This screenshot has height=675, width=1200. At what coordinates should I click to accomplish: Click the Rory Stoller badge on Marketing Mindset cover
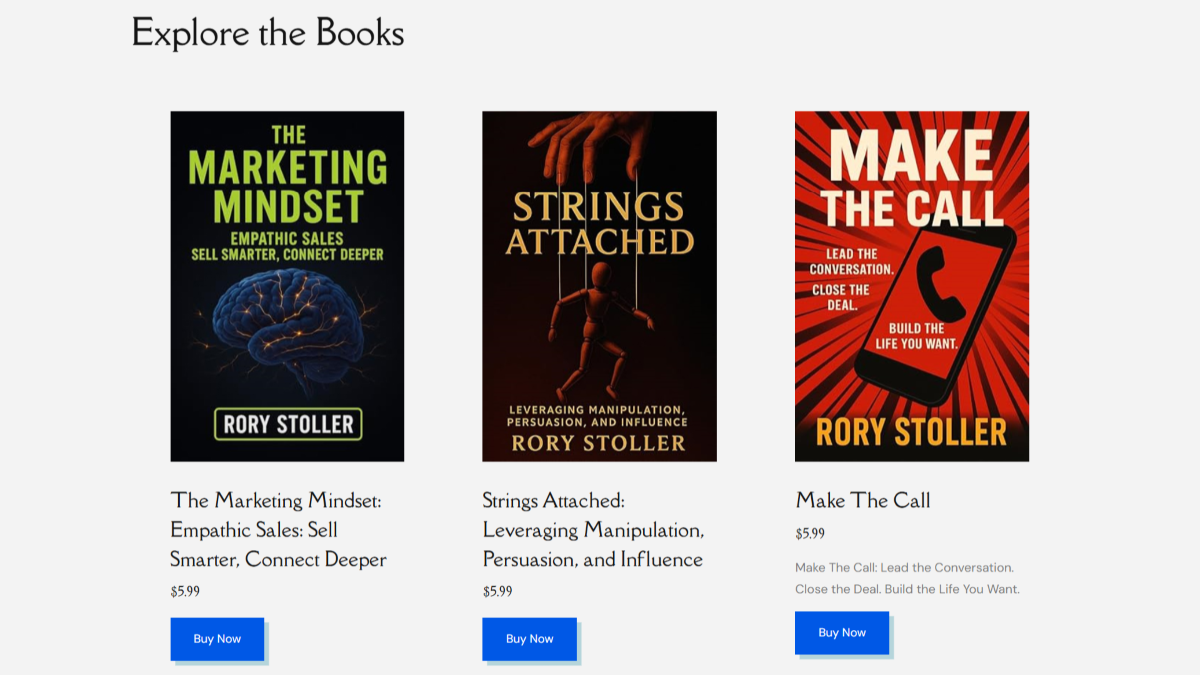pos(288,424)
